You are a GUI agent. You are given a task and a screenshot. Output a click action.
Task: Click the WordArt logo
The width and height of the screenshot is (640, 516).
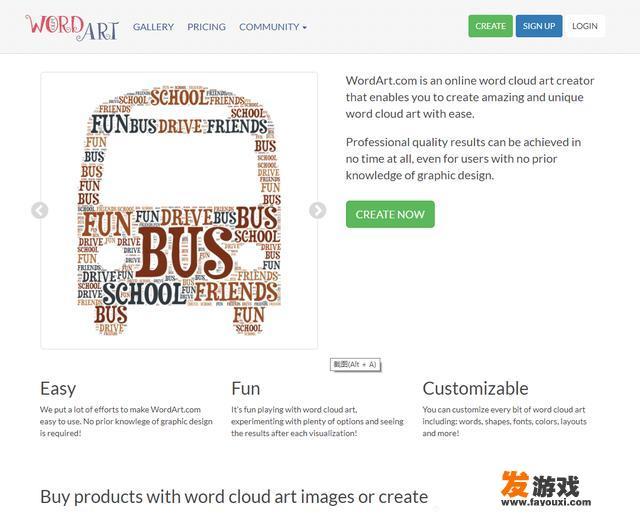[72, 28]
